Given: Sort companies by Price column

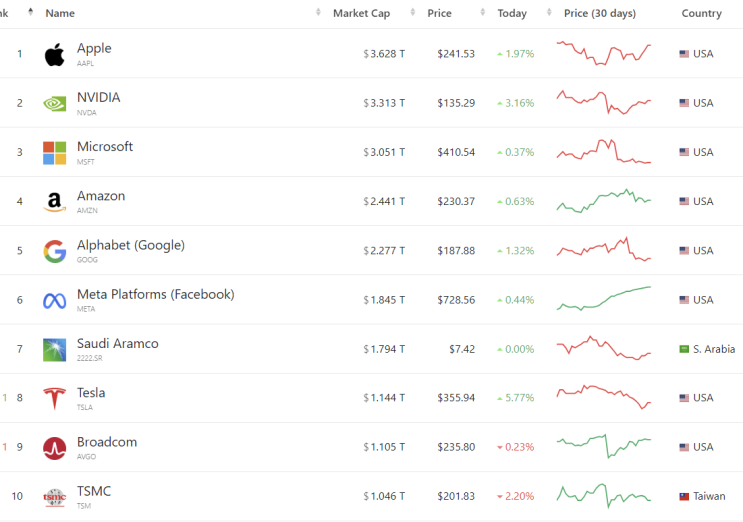Looking at the screenshot, I should 439,14.
